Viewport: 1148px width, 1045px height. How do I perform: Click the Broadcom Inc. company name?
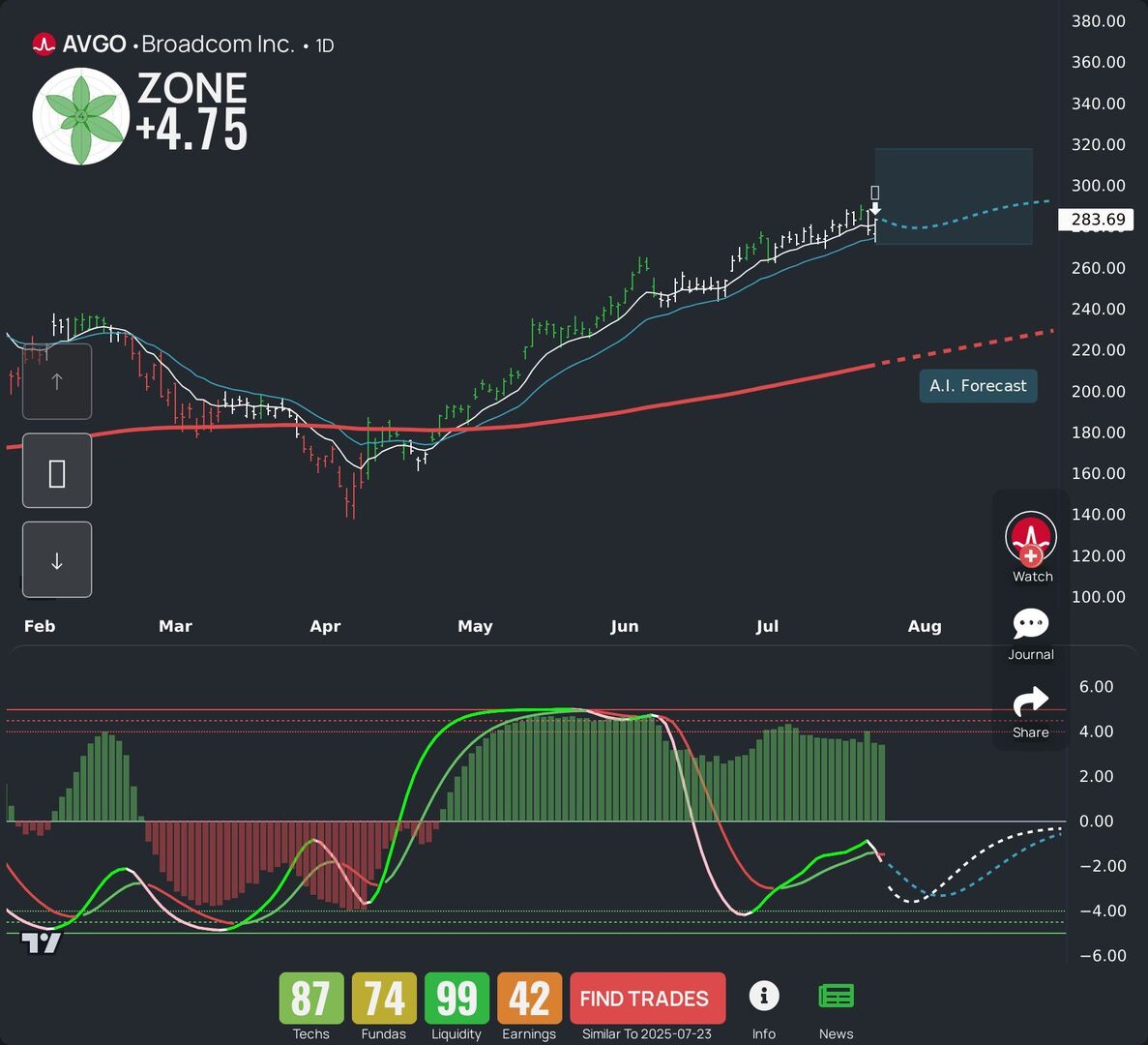pos(218,45)
